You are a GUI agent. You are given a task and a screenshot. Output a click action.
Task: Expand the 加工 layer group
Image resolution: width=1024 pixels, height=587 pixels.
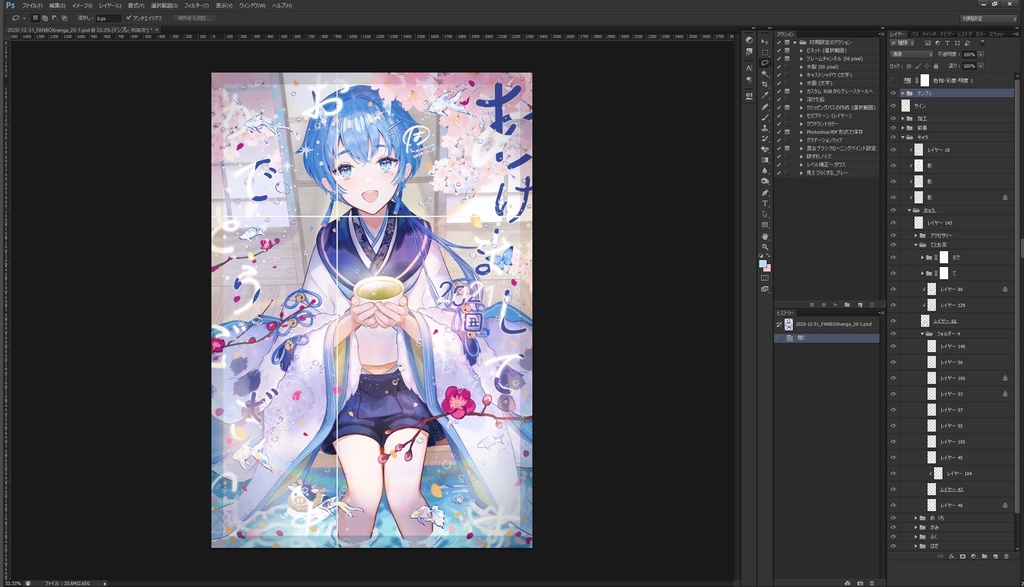point(903,119)
